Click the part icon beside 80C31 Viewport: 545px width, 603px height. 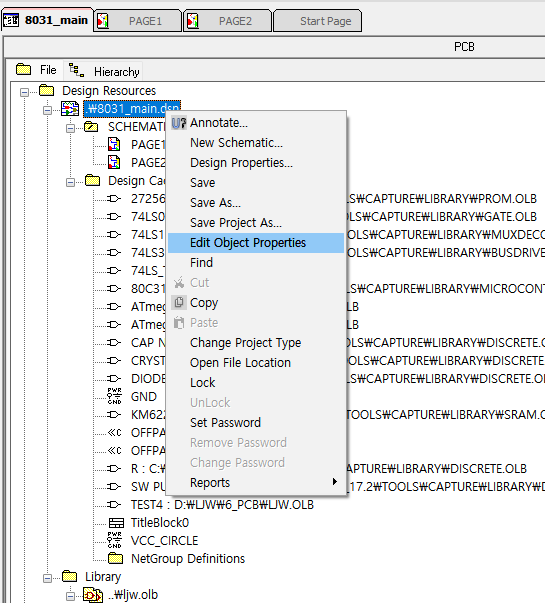click(114, 288)
